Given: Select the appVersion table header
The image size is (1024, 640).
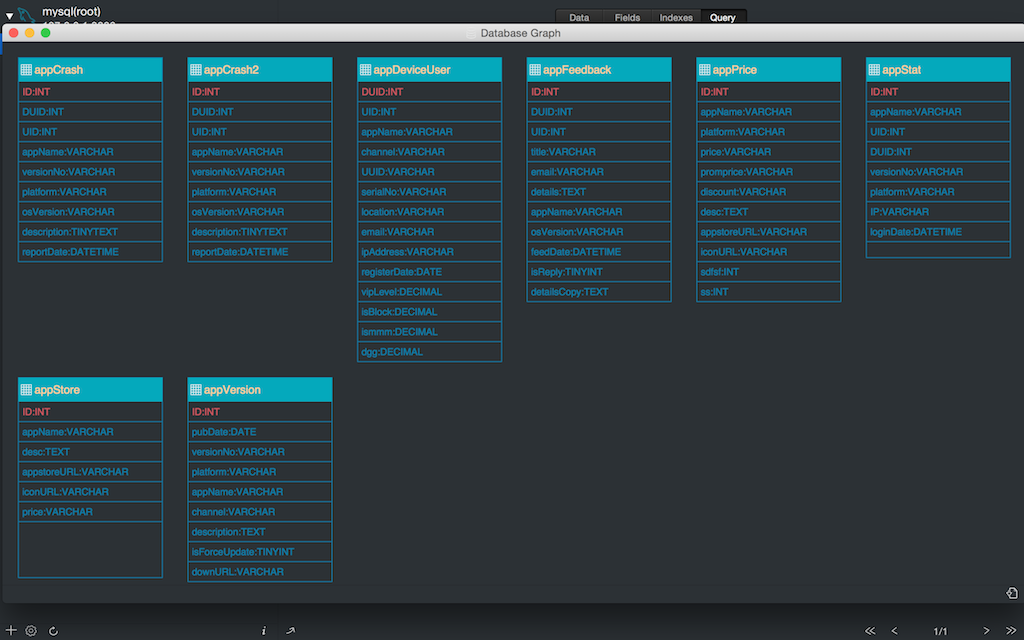Looking at the screenshot, I should click(259, 390).
